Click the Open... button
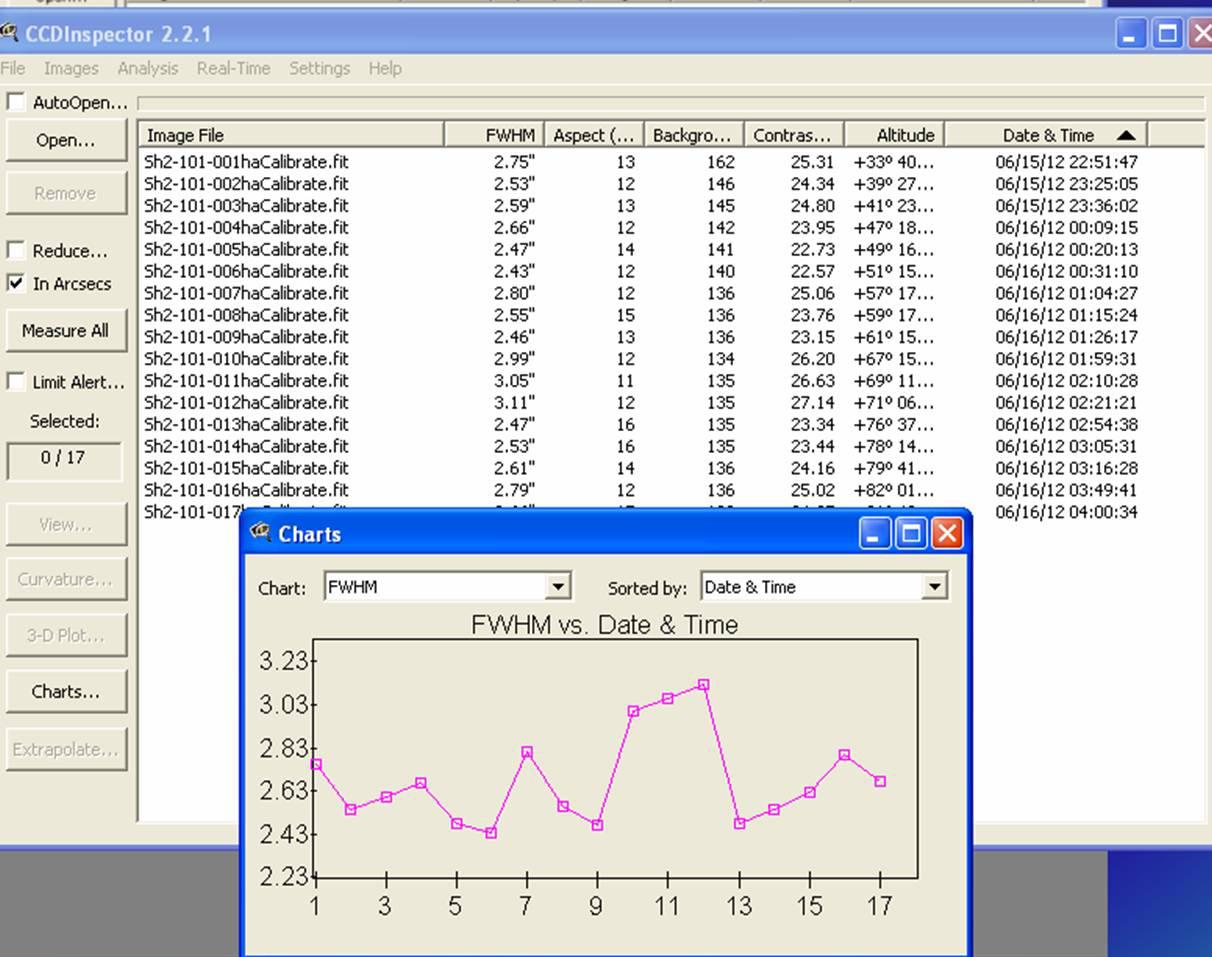 (x=66, y=140)
